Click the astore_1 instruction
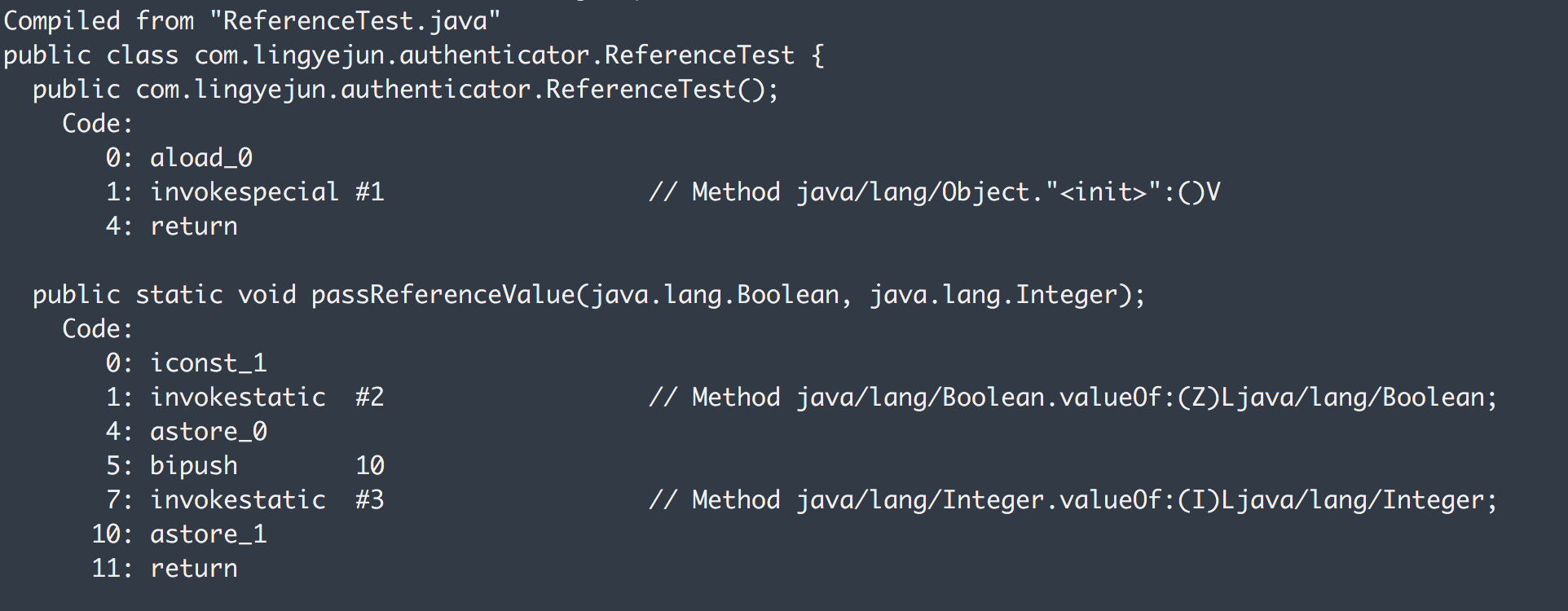Image resolution: width=1568 pixels, height=611 pixels. (x=209, y=534)
